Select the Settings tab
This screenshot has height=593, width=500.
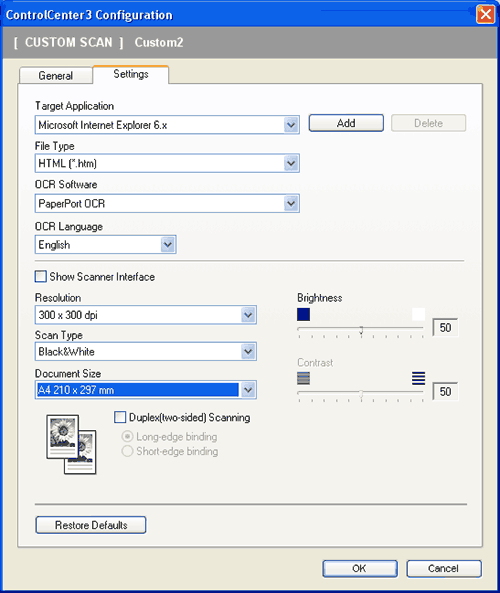[131, 74]
